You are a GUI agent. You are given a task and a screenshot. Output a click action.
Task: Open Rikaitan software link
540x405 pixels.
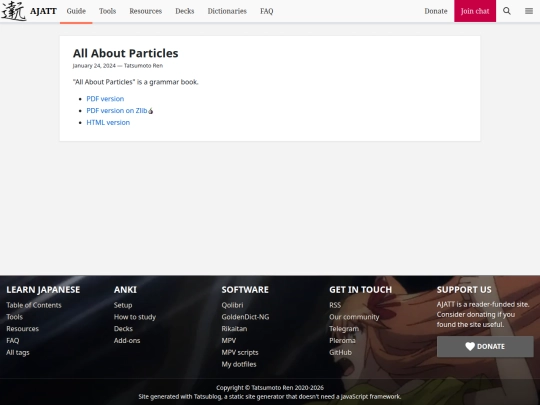tap(234, 329)
